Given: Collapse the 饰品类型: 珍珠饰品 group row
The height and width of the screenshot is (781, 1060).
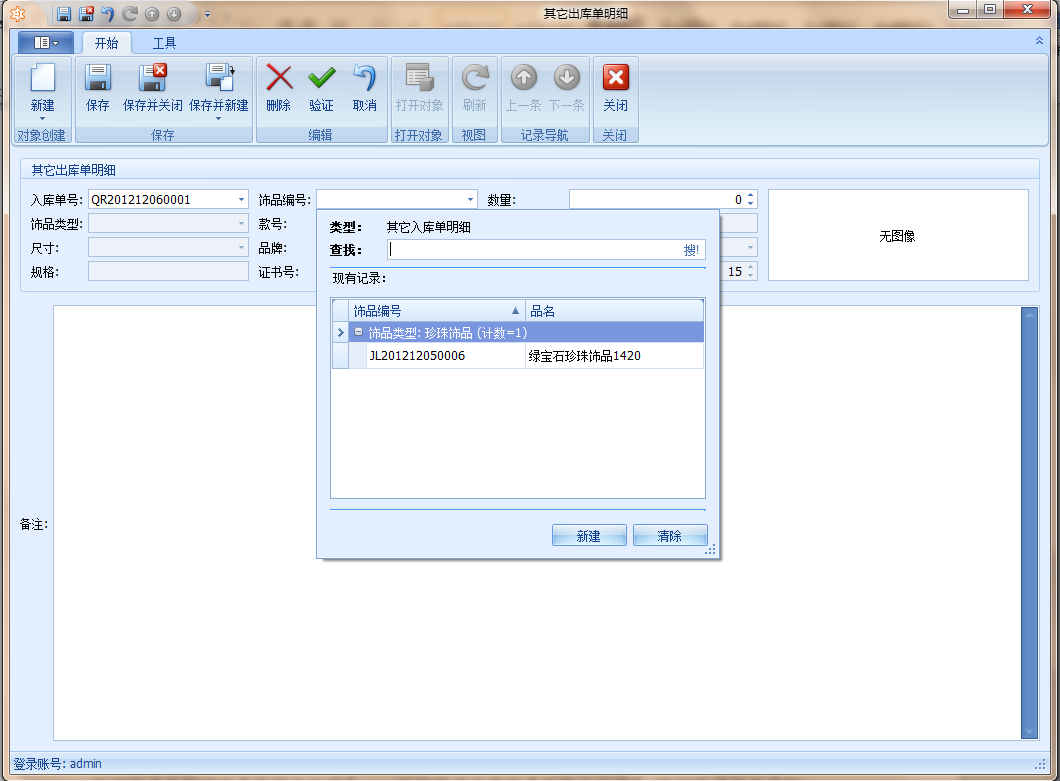Looking at the screenshot, I should [x=359, y=332].
